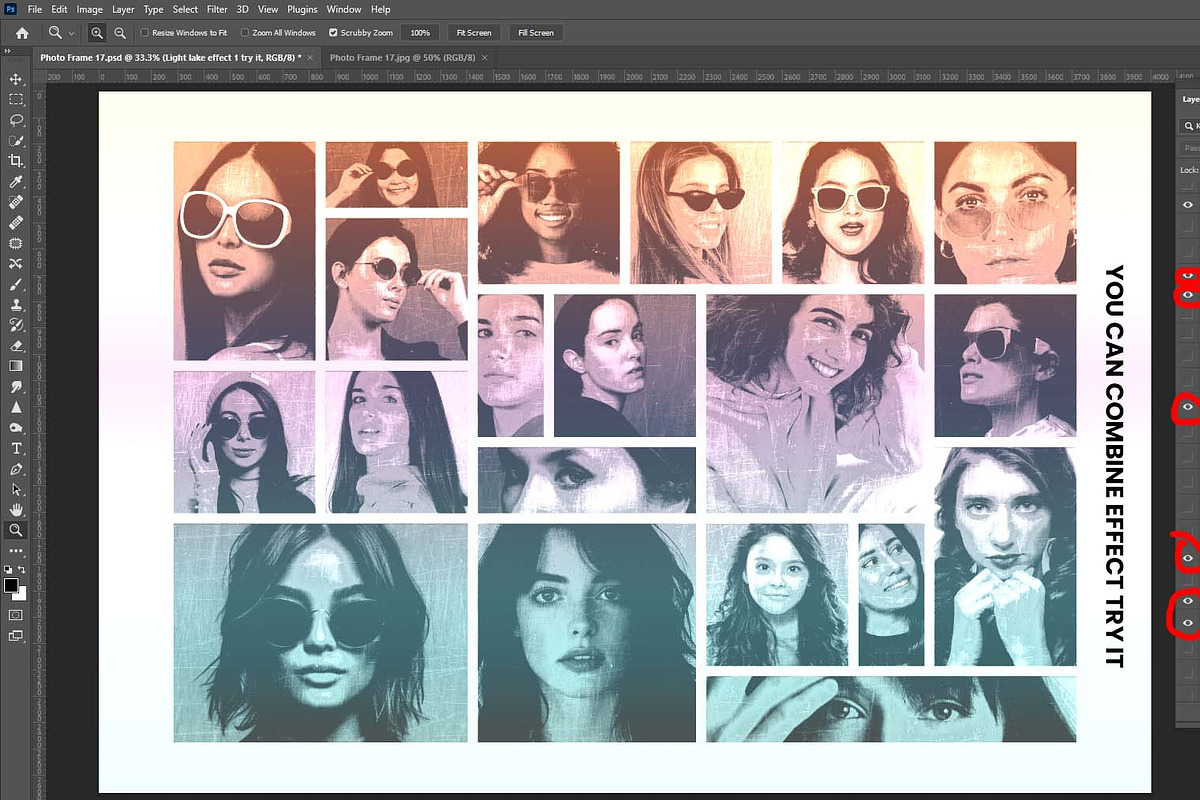1200x800 pixels.
Task: Open the Edit menu
Action: tap(60, 9)
